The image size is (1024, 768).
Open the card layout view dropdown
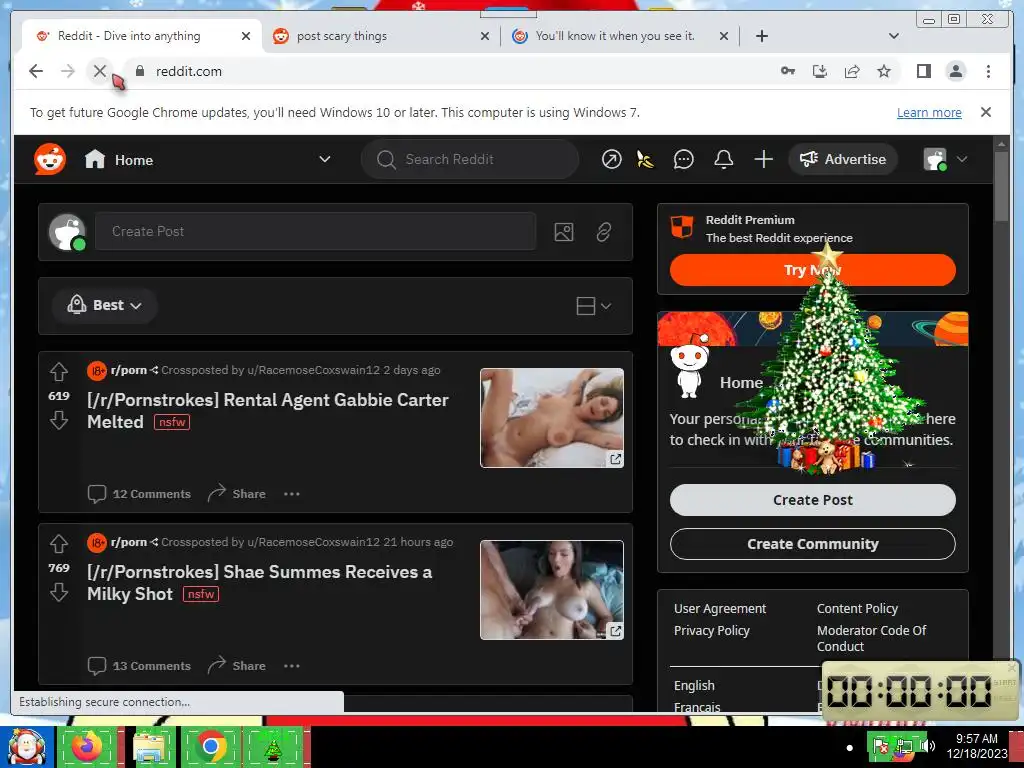coord(594,306)
